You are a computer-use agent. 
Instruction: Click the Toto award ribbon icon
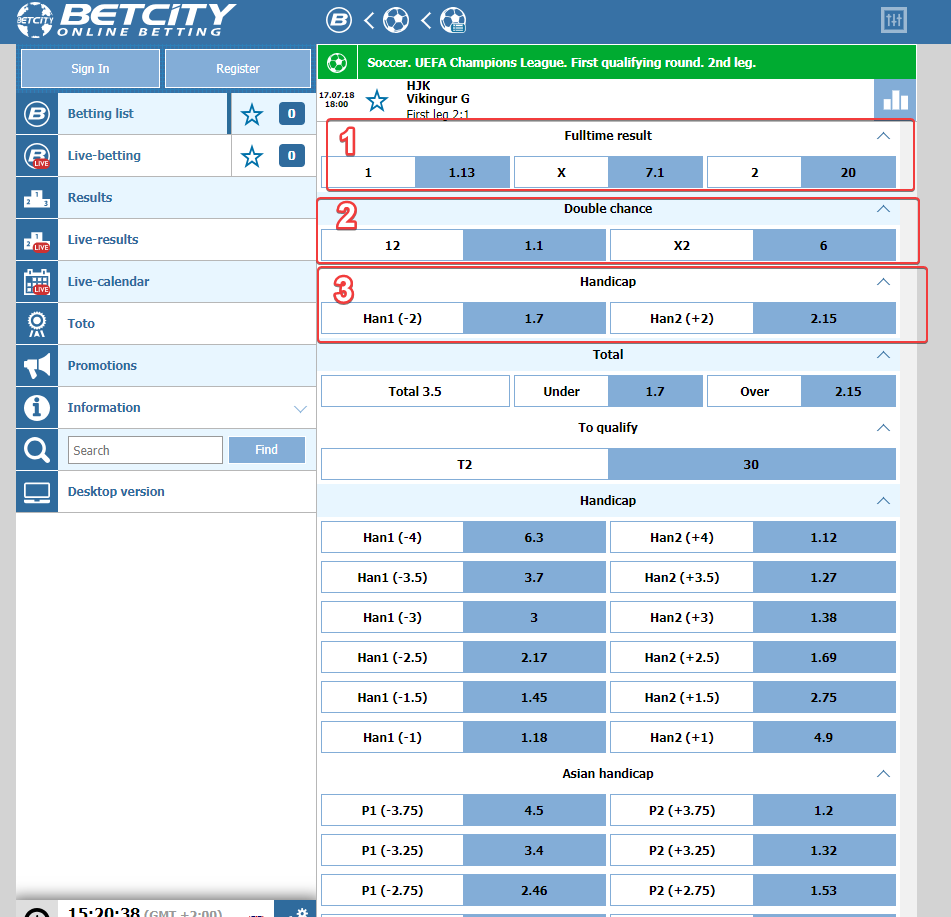pyautogui.click(x=37, y=324)
